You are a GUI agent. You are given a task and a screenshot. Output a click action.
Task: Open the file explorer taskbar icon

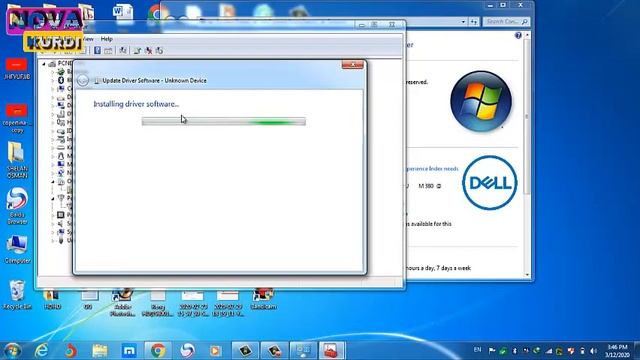pos(100,351)
